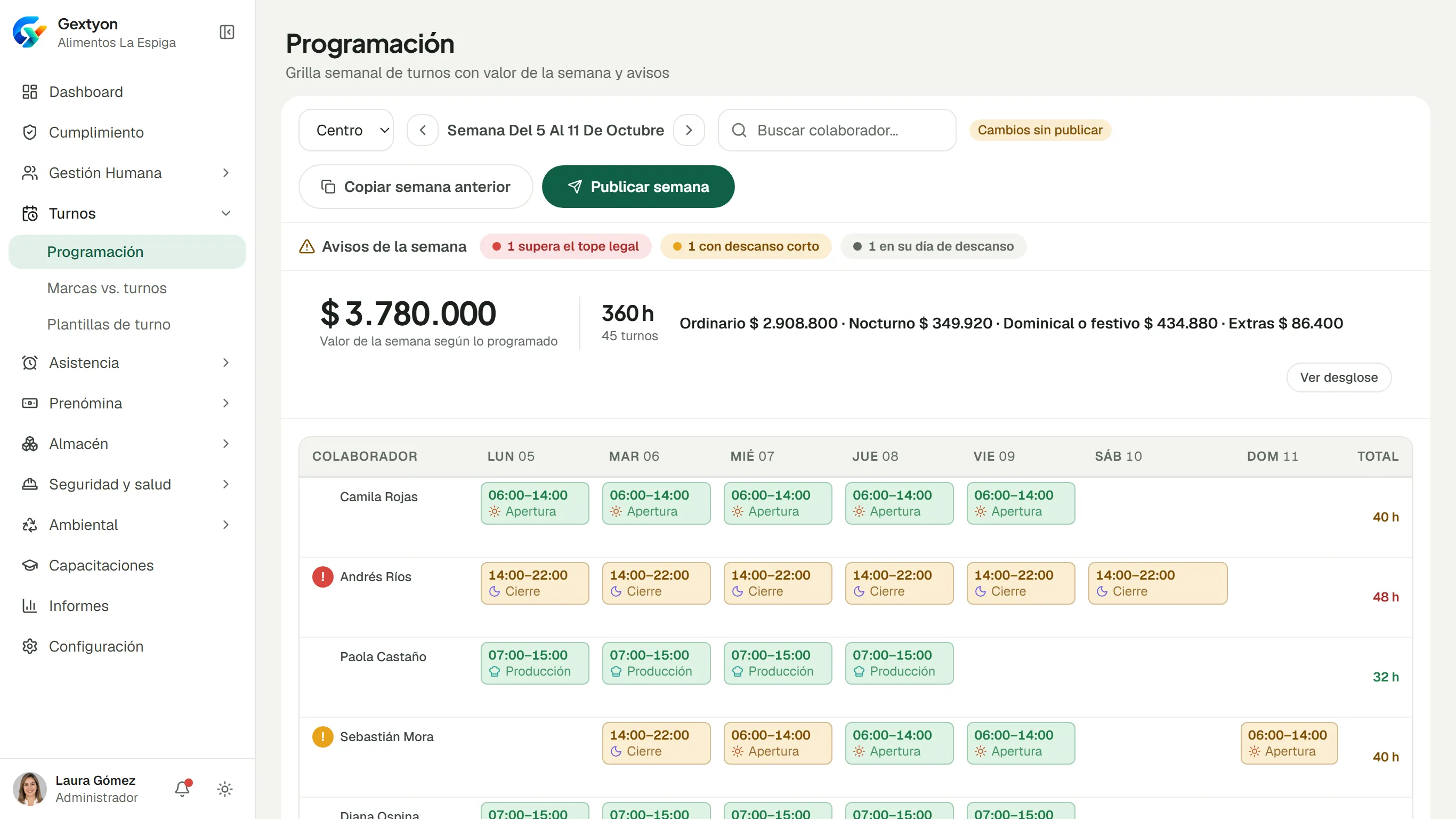
Task: Click the Configuración gear icon
Action: [x=29, y=646]
